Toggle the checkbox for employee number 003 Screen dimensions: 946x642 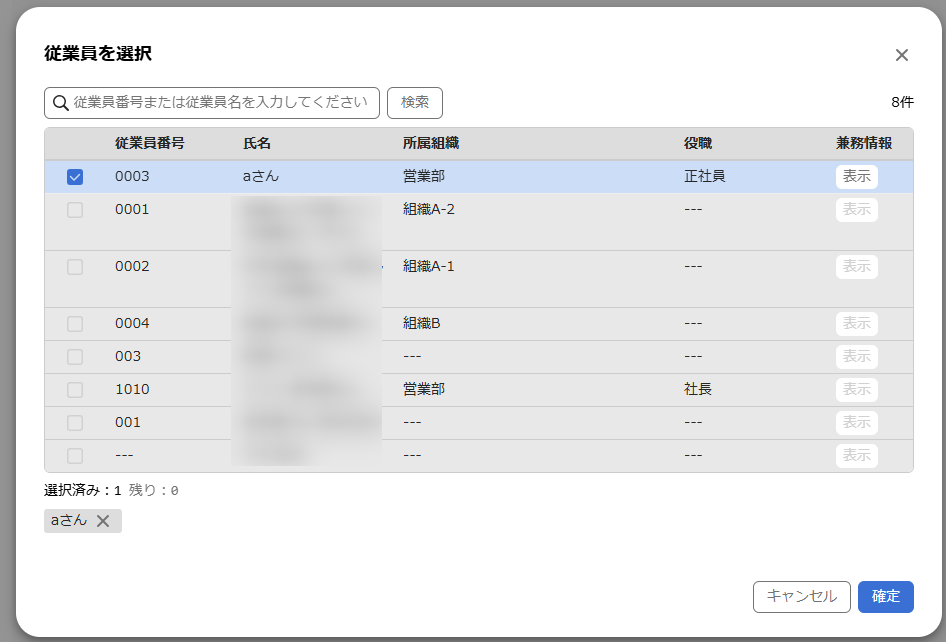click(x=75, y=357)
